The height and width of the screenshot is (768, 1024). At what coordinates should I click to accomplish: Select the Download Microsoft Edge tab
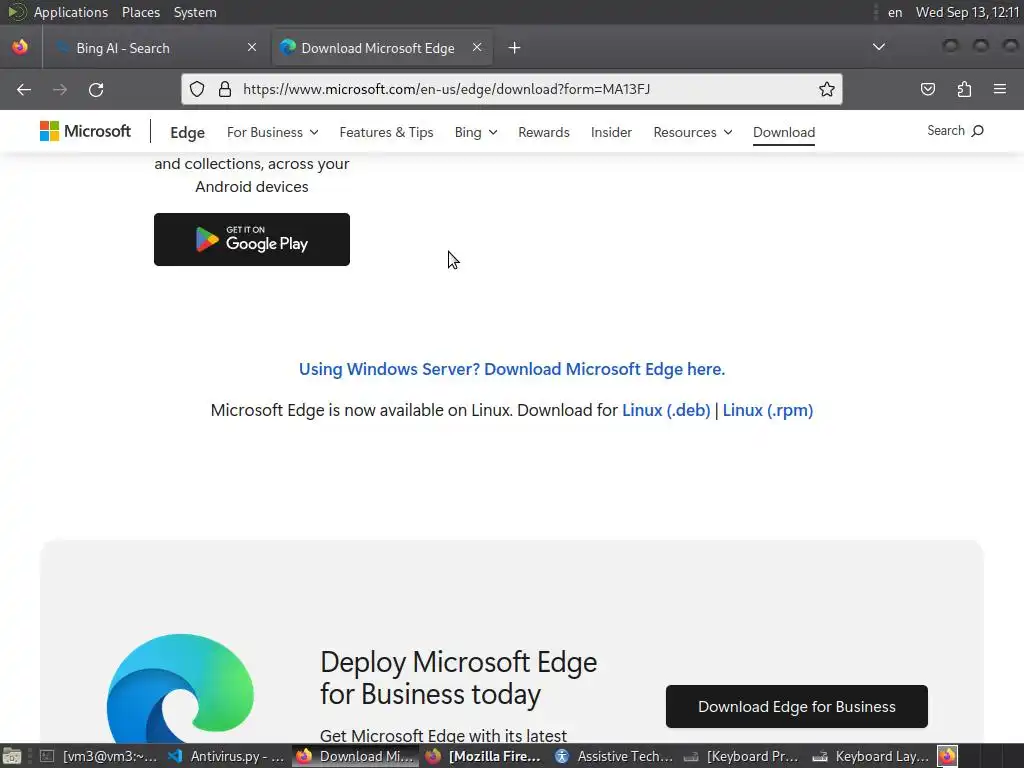click(382, 48)
